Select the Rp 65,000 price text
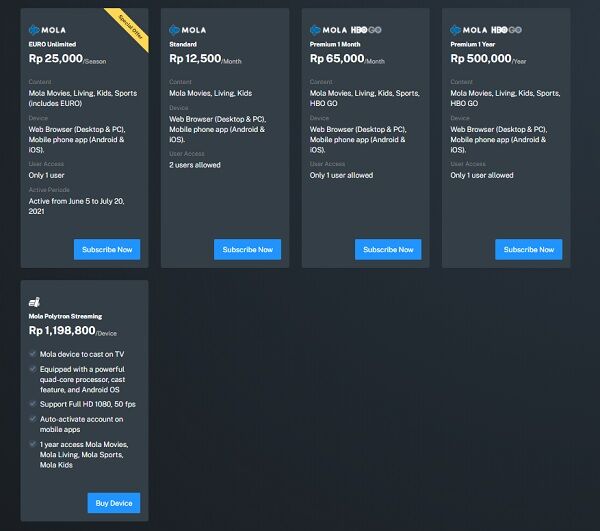The width and height of the screenshot is (600, 531). click(337, 59)
